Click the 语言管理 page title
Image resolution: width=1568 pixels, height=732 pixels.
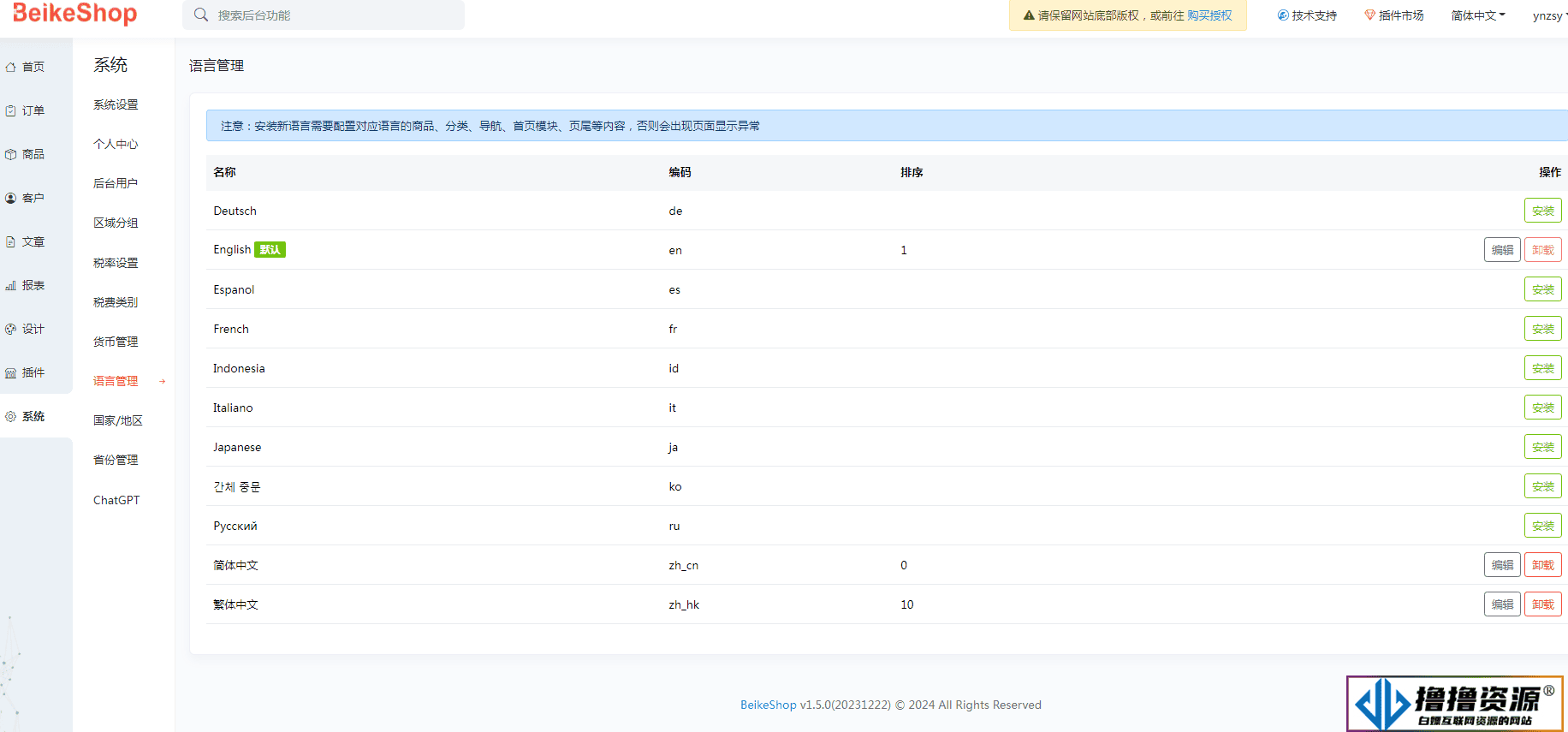pyautogui.click(x=217, y=66)
